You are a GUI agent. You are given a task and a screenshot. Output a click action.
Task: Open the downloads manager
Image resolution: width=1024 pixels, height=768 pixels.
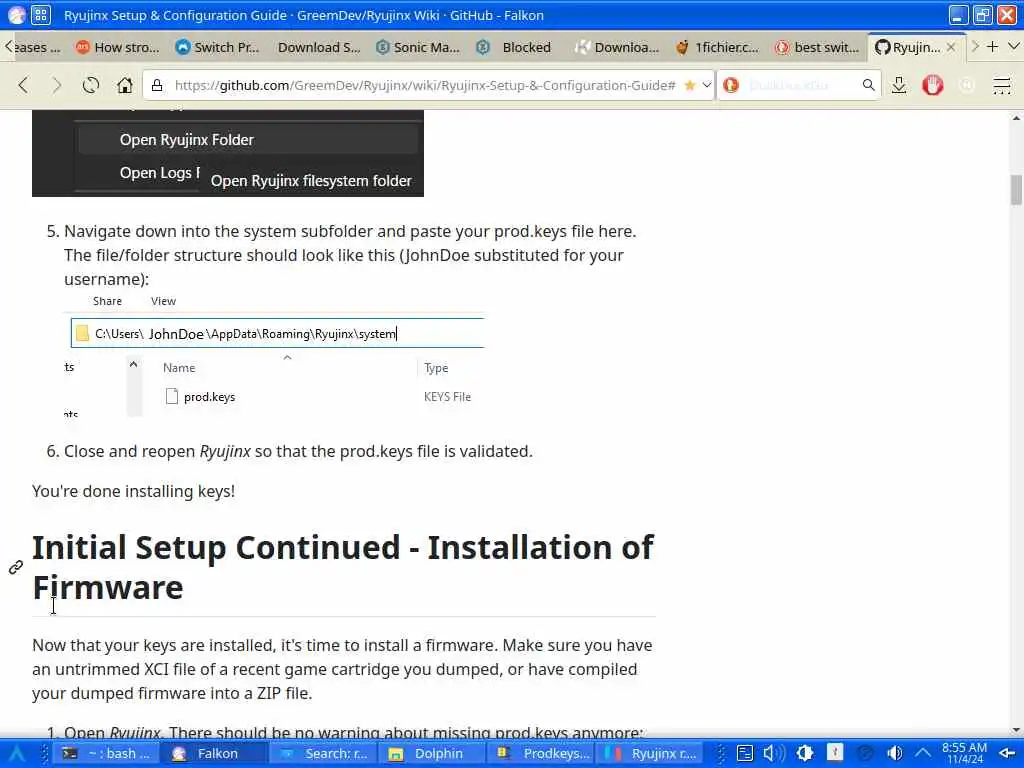tap(899, 85)
